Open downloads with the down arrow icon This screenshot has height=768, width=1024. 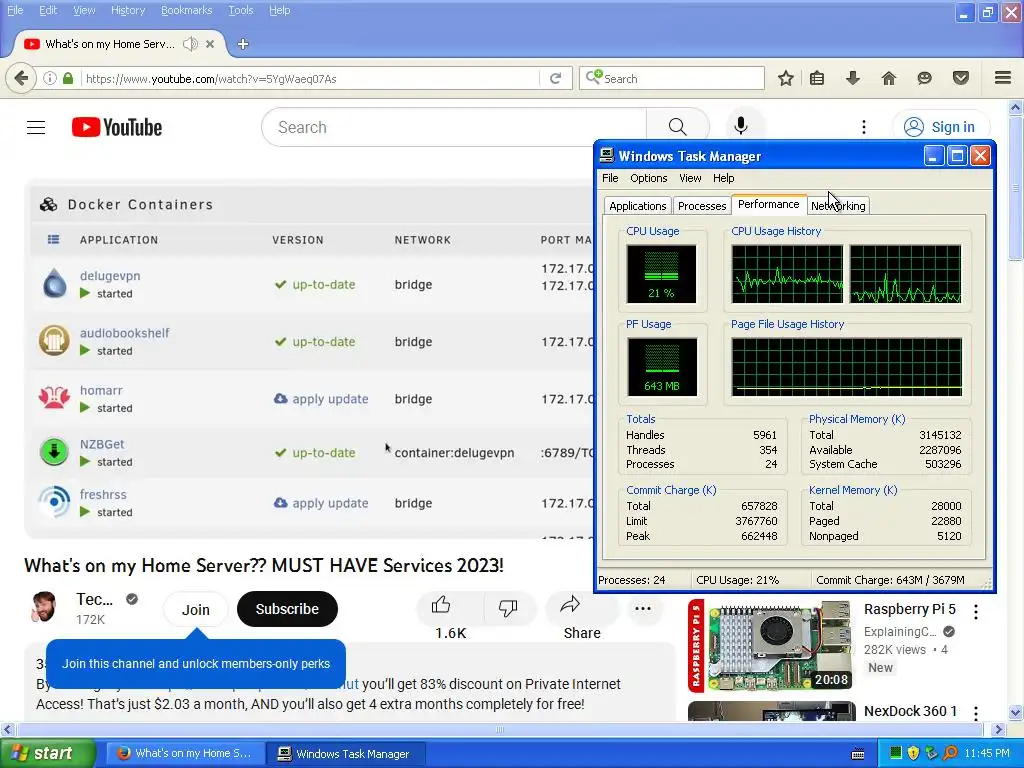pyautogui.click(x=852, y=78)
